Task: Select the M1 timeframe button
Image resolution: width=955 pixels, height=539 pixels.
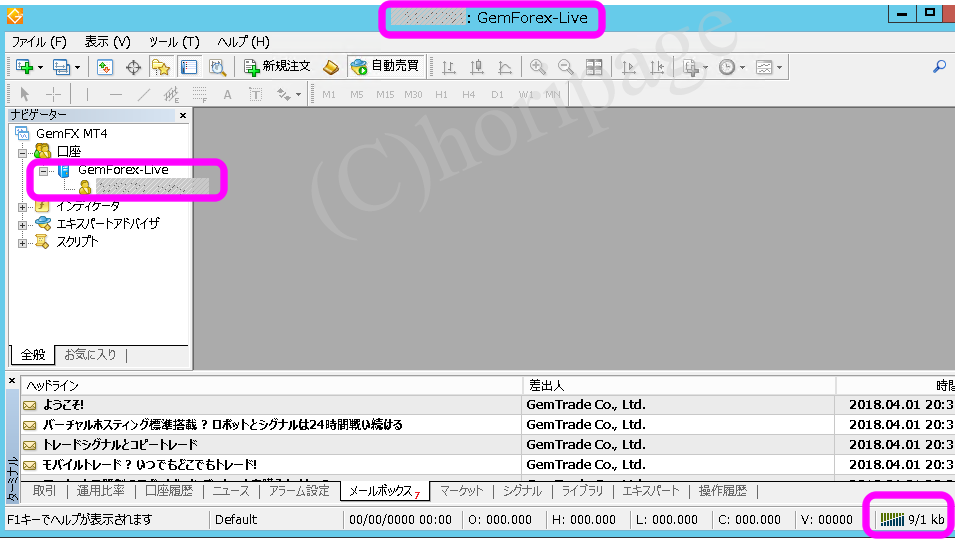Action: click(x=329, y=94)
